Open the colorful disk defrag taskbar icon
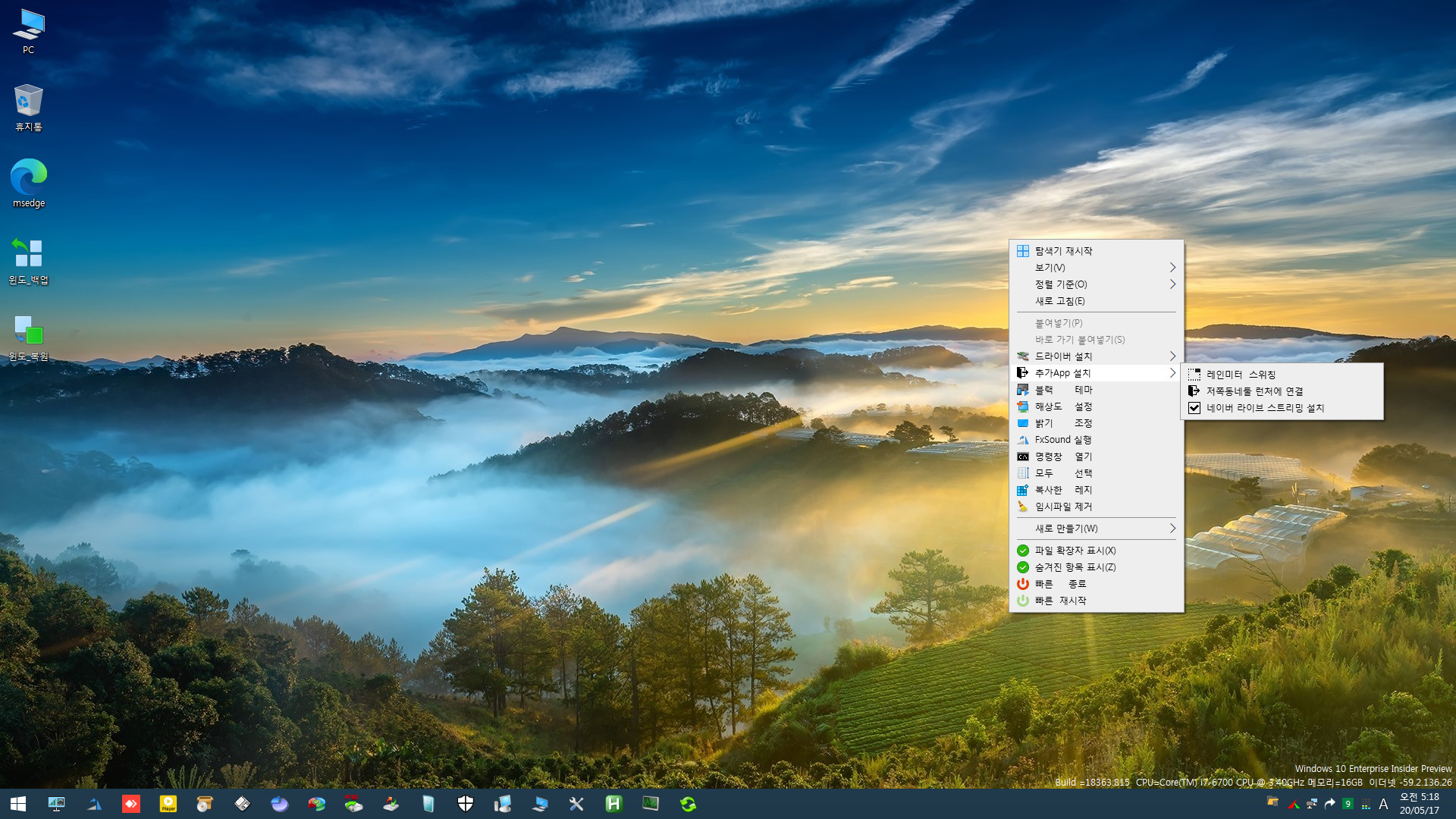 coord(317,804)
